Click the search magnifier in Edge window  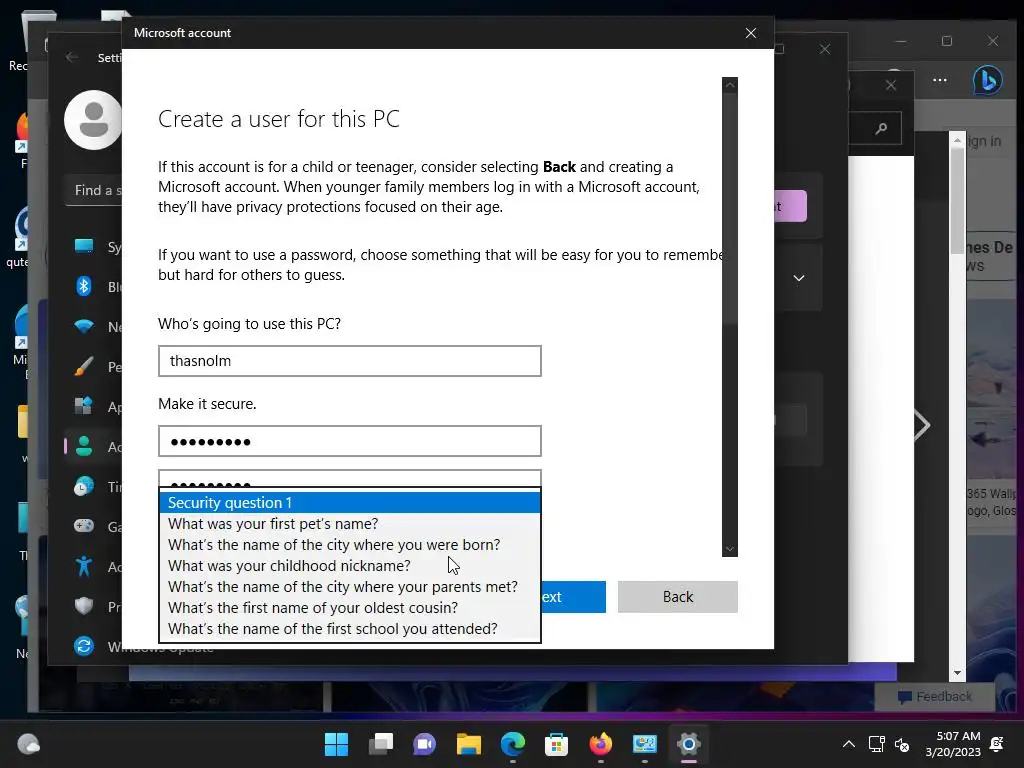[x=881, y=128]
